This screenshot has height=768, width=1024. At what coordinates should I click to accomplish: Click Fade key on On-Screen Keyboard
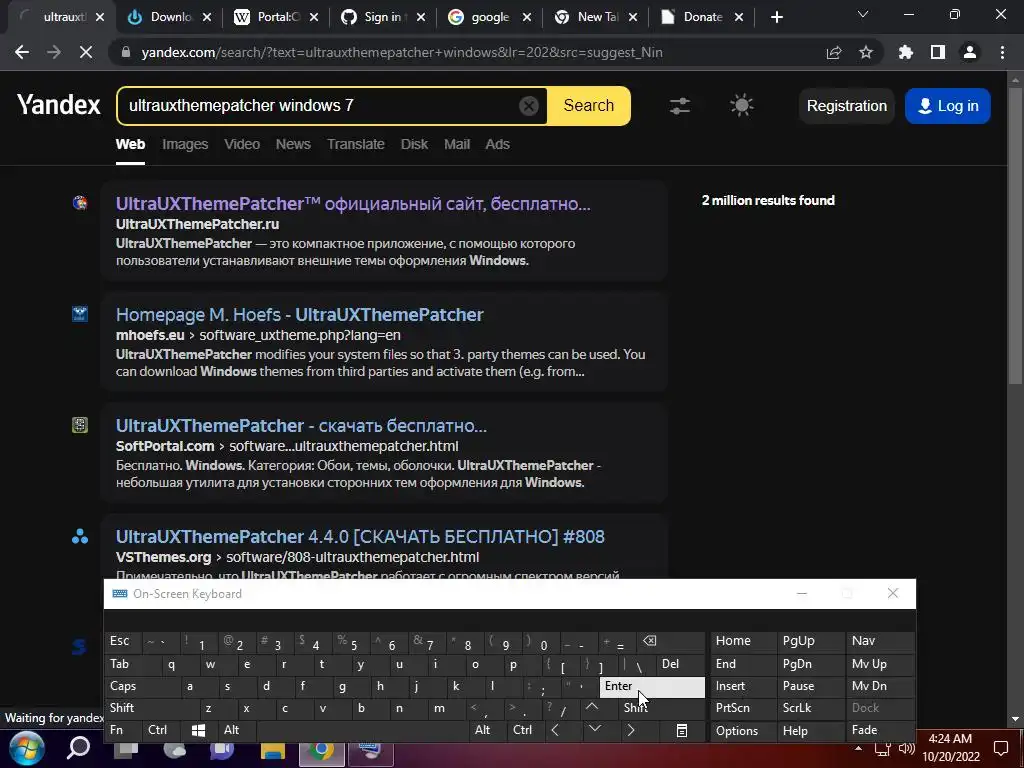[x=880, y=730]
